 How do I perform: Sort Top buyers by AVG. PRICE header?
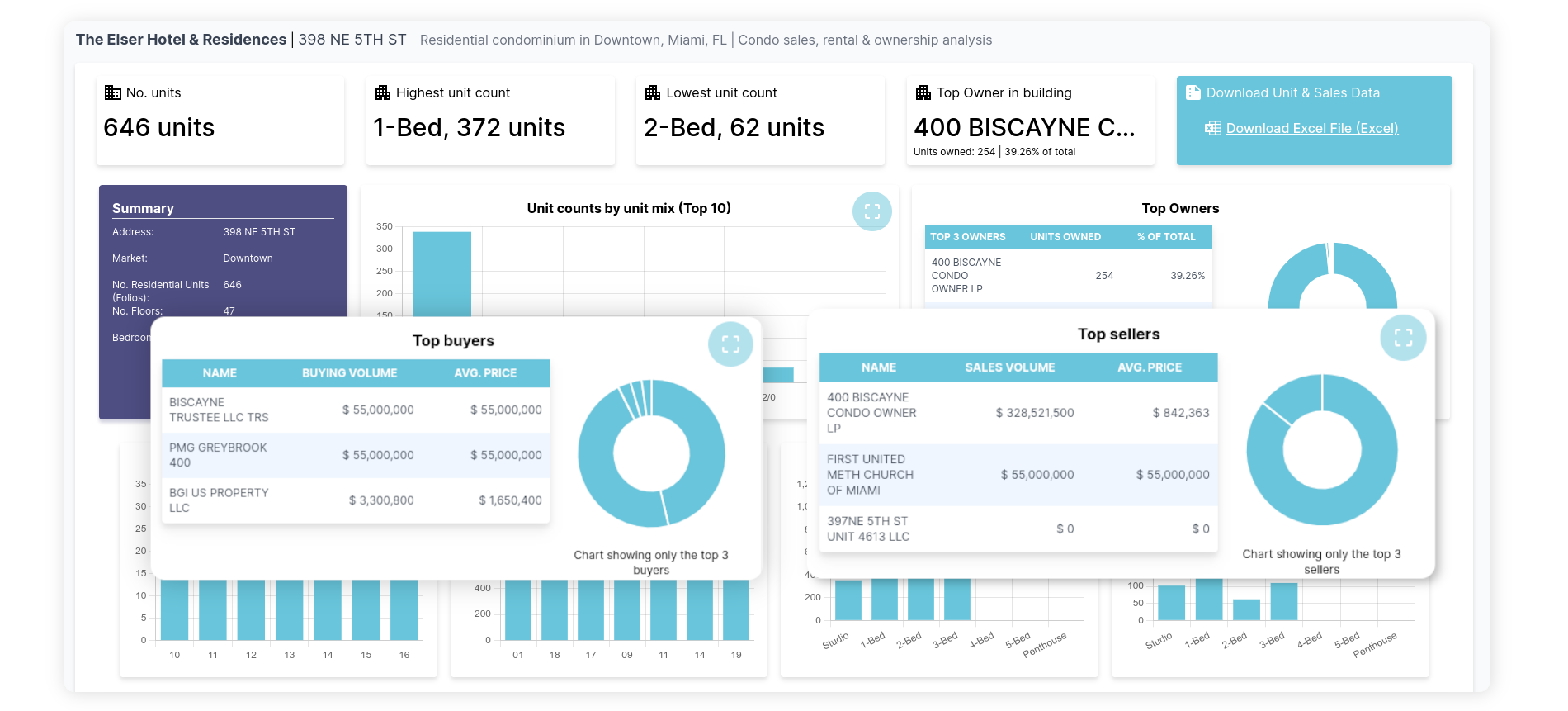(x=485, y=373)
